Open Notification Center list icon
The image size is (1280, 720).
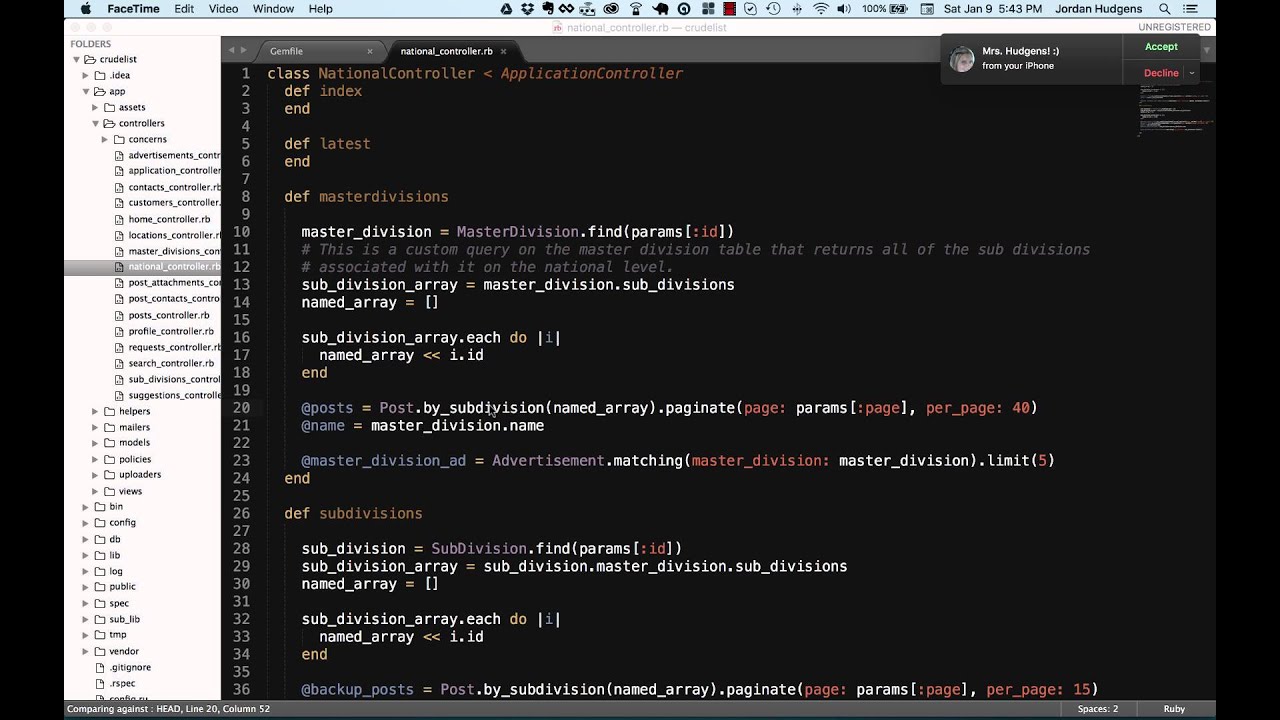[x=1189, y=9]
